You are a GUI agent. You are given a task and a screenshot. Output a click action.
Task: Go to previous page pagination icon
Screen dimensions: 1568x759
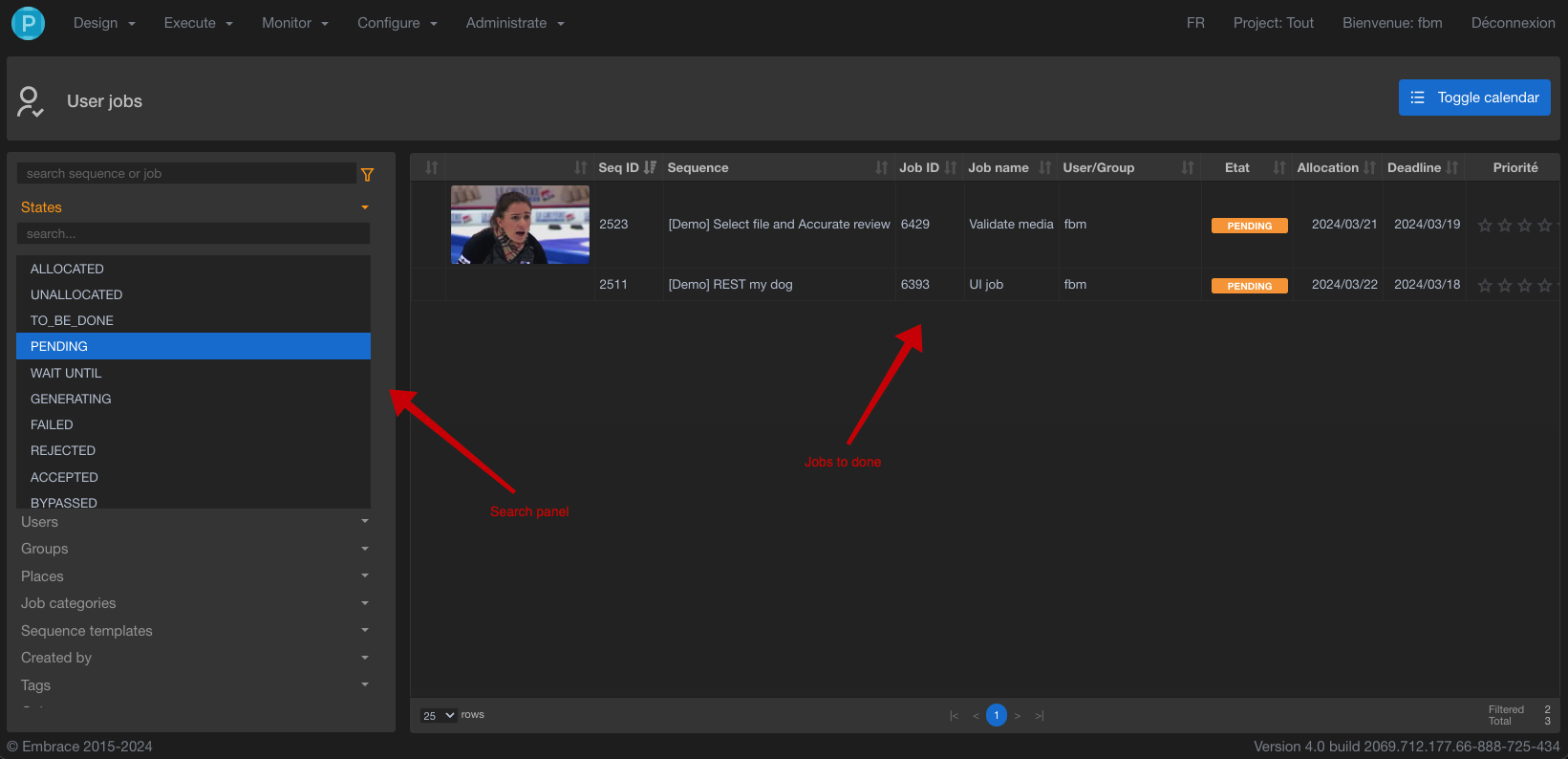tap(976, 716)
